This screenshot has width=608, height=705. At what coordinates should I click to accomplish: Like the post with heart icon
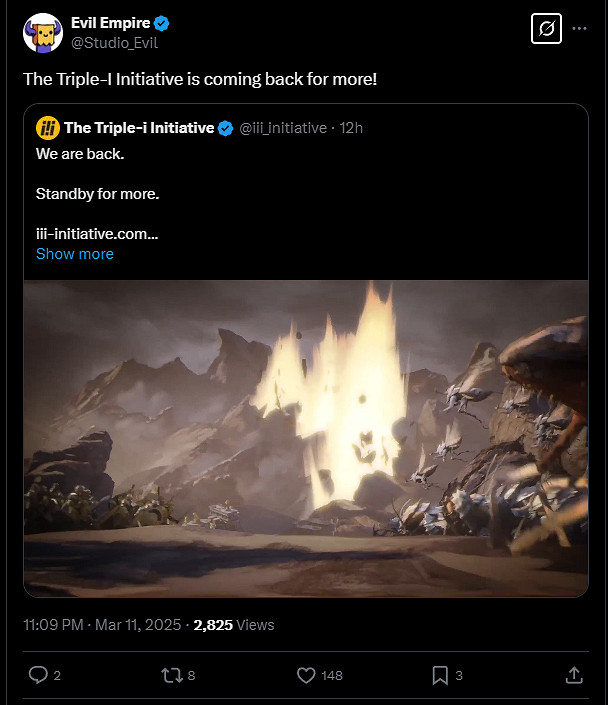tap(307, 675)
